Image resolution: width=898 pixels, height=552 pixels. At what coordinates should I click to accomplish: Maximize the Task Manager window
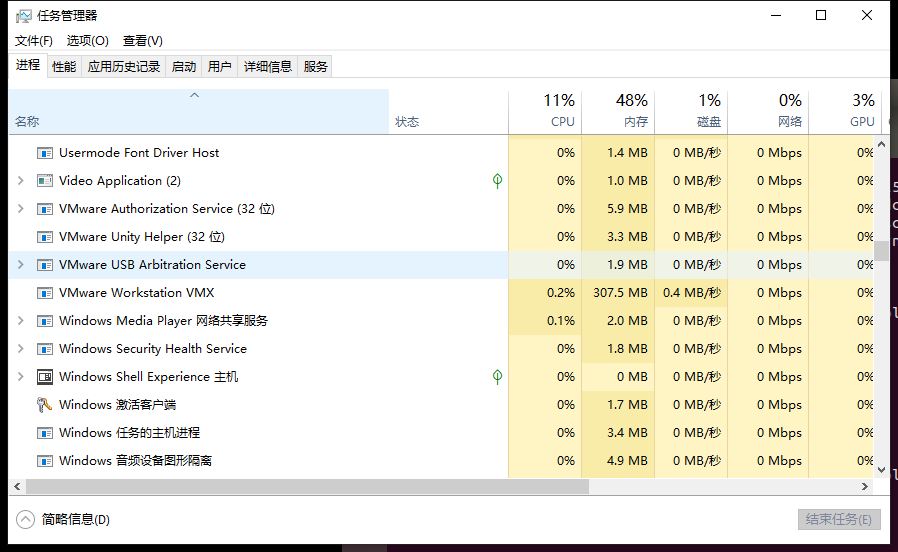pyautogui.click(x=821, y=15)
